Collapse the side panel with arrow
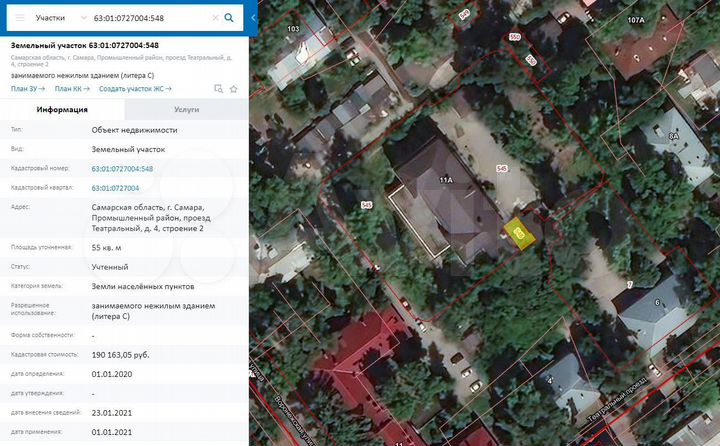720x446 pixels. point(253,18)
